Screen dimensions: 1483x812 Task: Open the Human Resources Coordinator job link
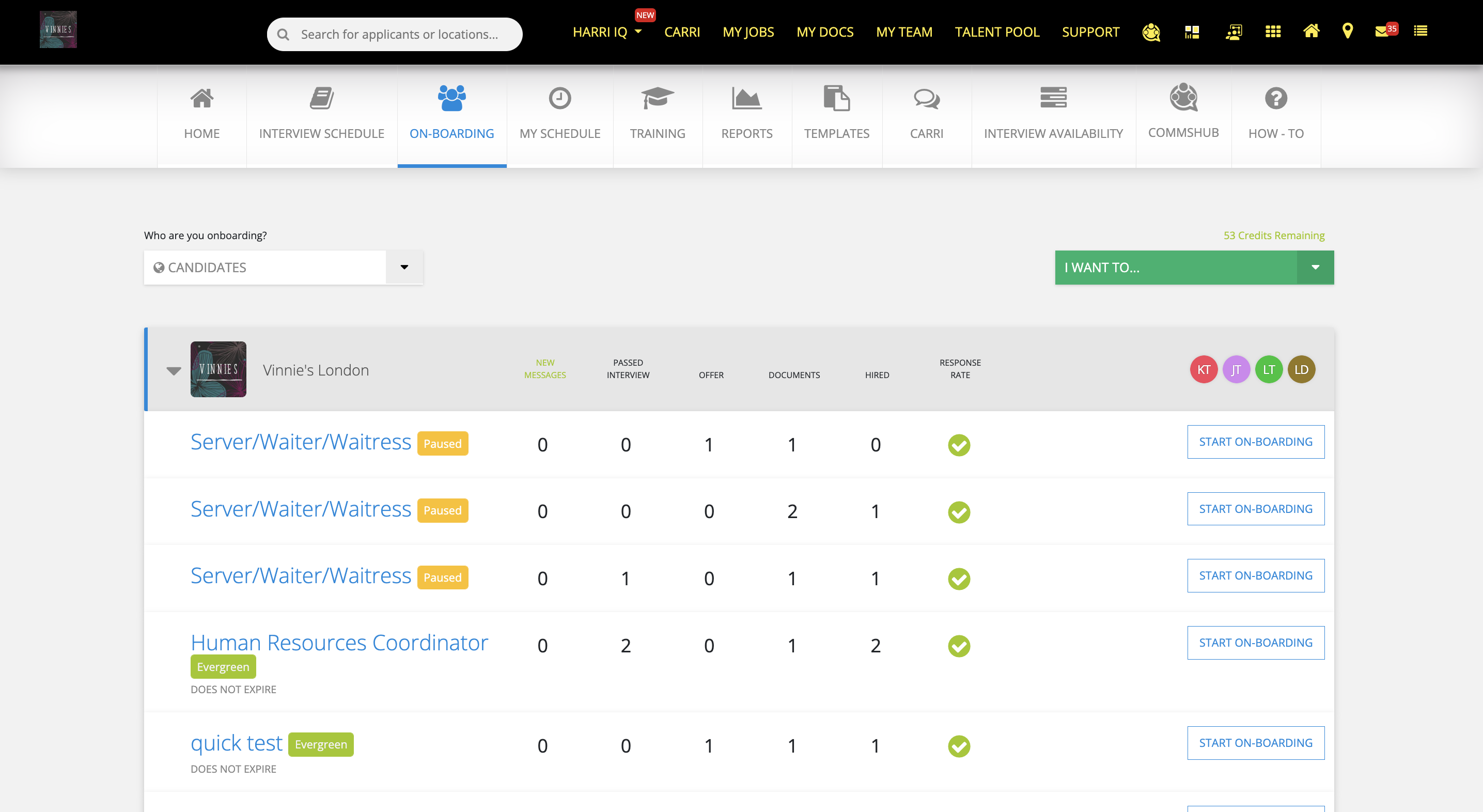339,643
